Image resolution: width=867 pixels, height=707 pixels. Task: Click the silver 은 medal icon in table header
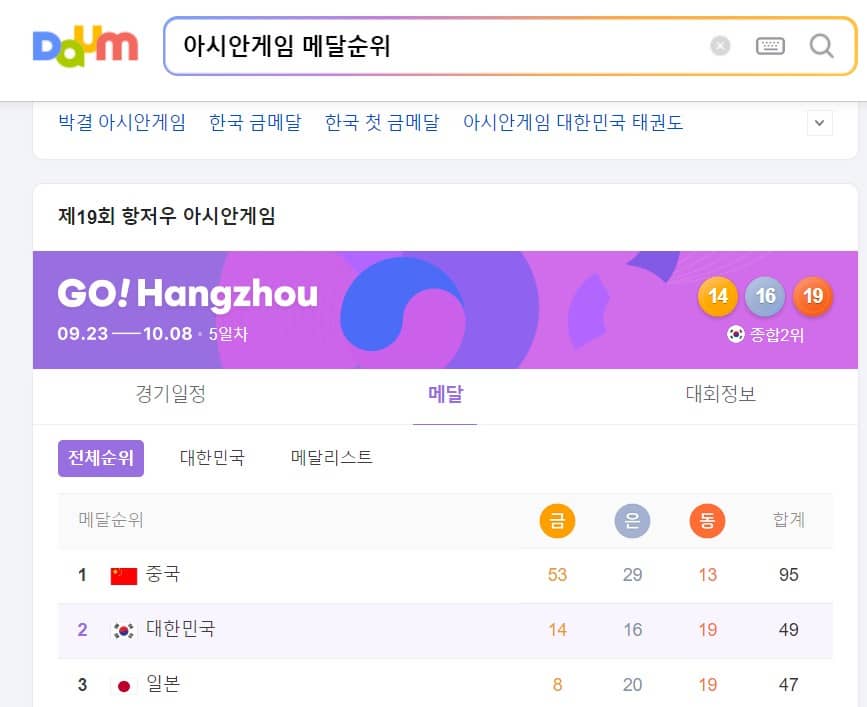[632, 520]
